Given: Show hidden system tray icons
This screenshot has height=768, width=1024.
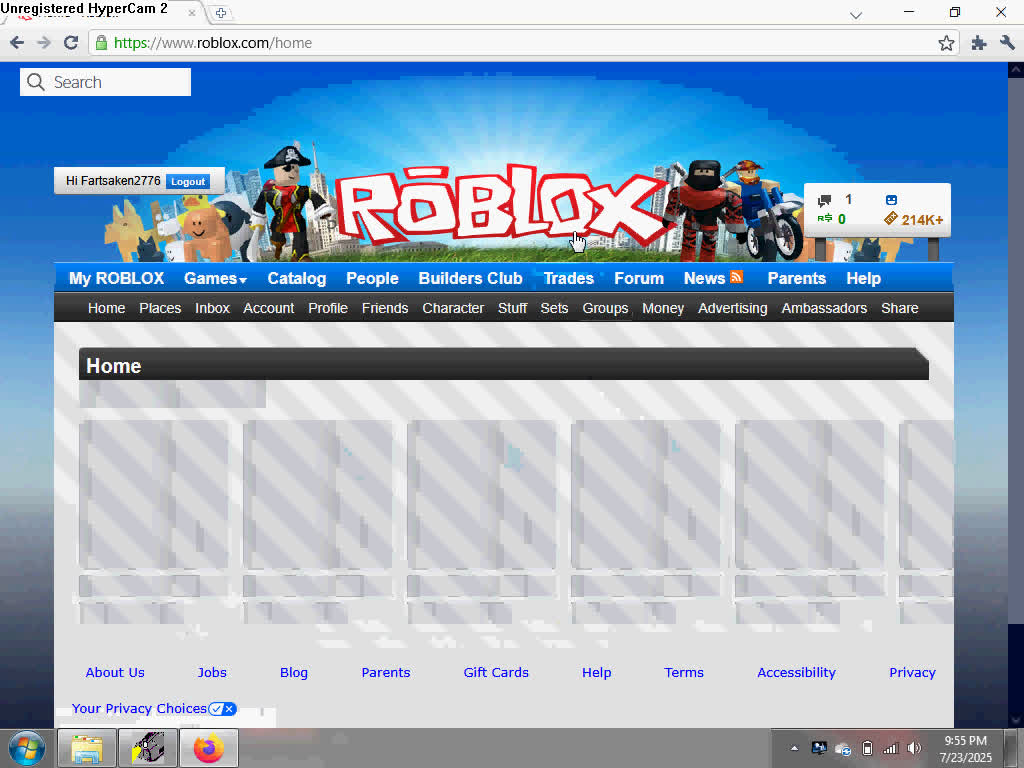Looking at the screenshot, I should coord(795,748).
